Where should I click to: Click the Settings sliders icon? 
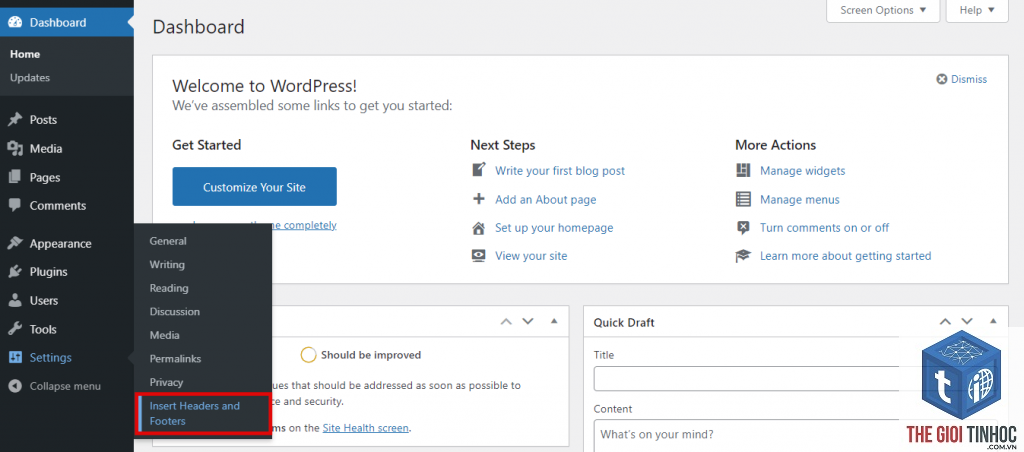click(x=15, y=357)
